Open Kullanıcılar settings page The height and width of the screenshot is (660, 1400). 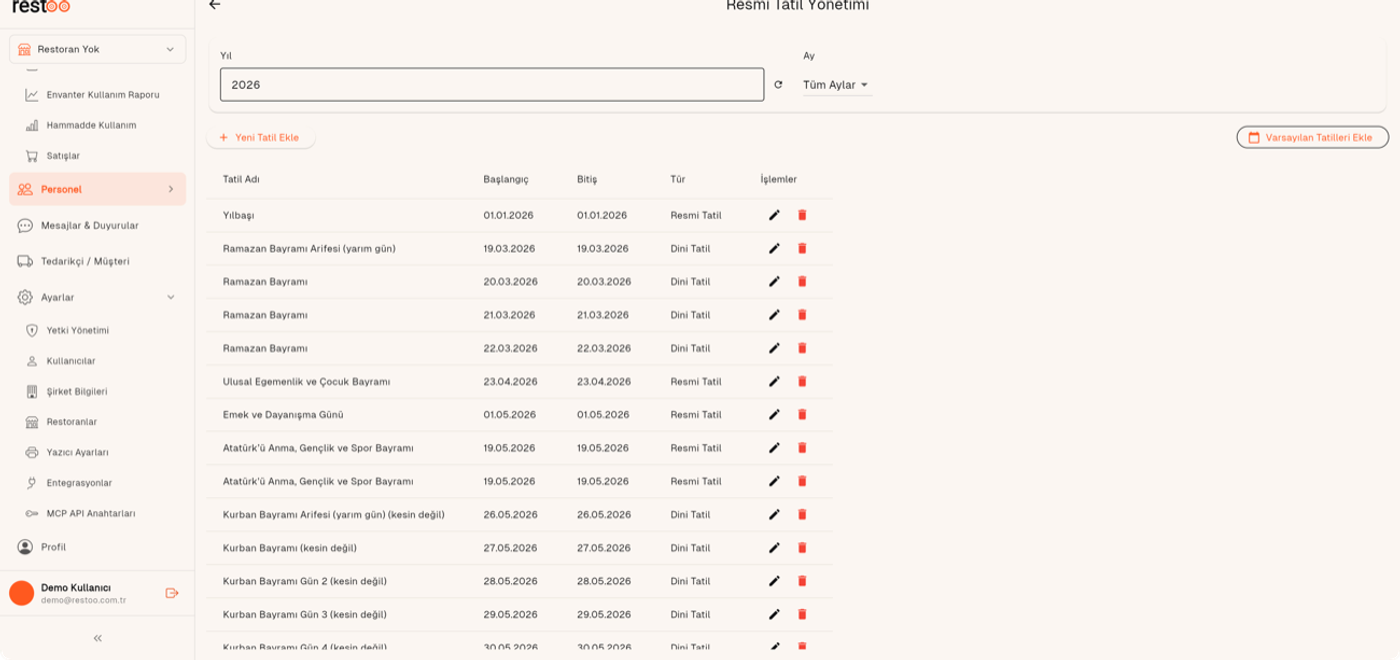71,361
